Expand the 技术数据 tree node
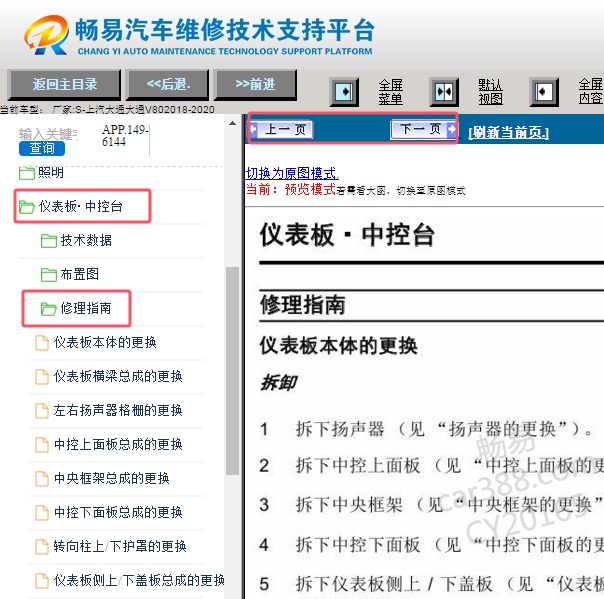This screenshot has height=599, width=604. tap(86, 241)
